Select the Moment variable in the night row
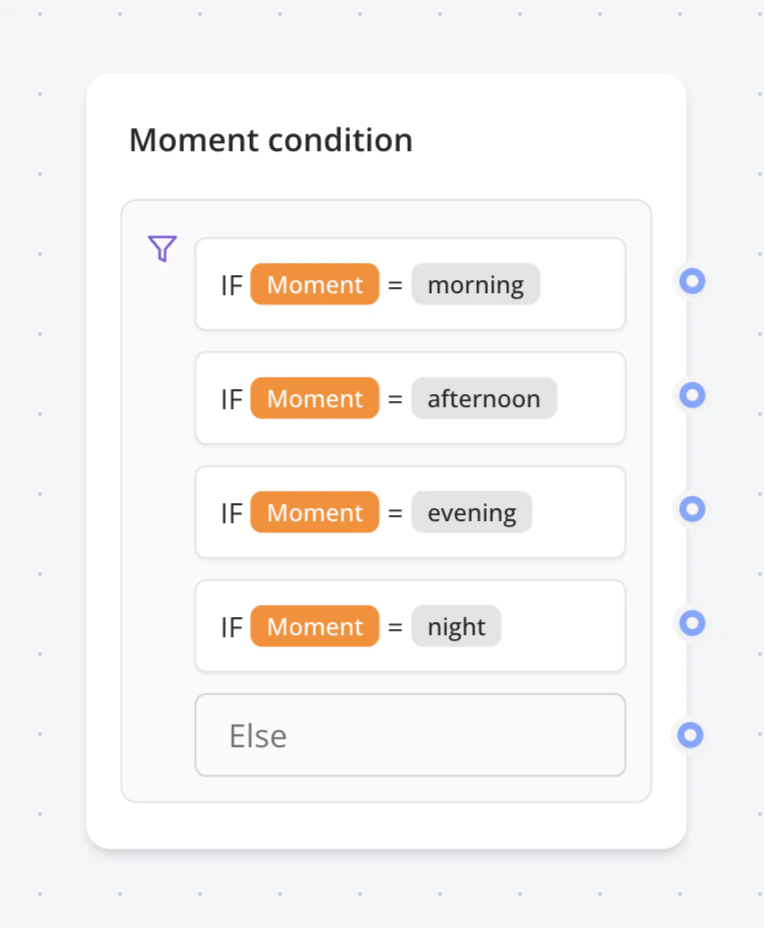764x928 pixels. tap(314, 626)
